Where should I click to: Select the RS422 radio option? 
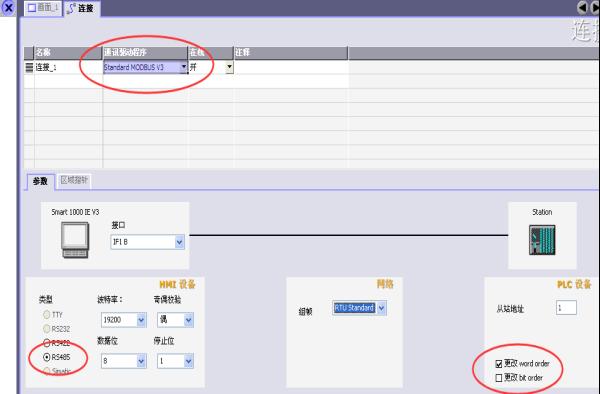pyautogui.click(x=47, y=343)
